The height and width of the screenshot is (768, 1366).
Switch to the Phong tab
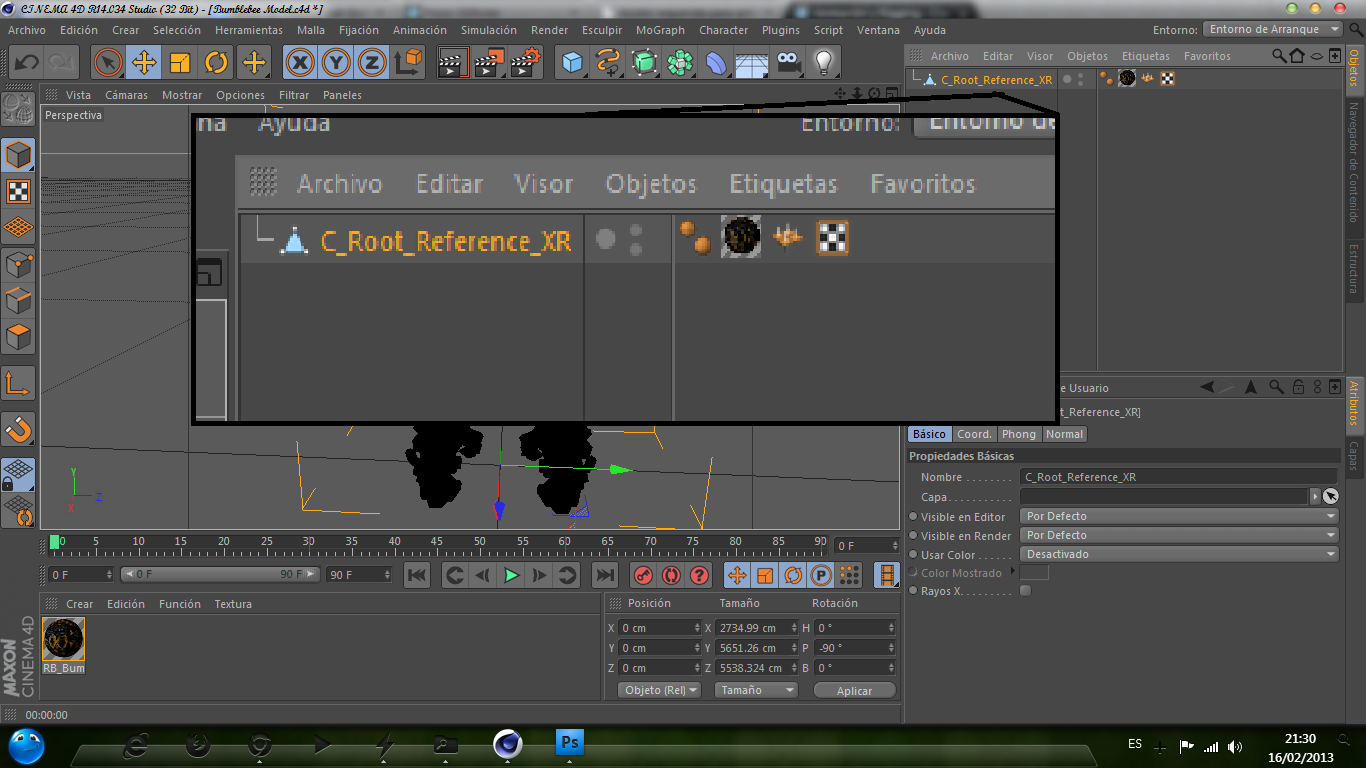pyautogui.click(x=1019, y=434)
